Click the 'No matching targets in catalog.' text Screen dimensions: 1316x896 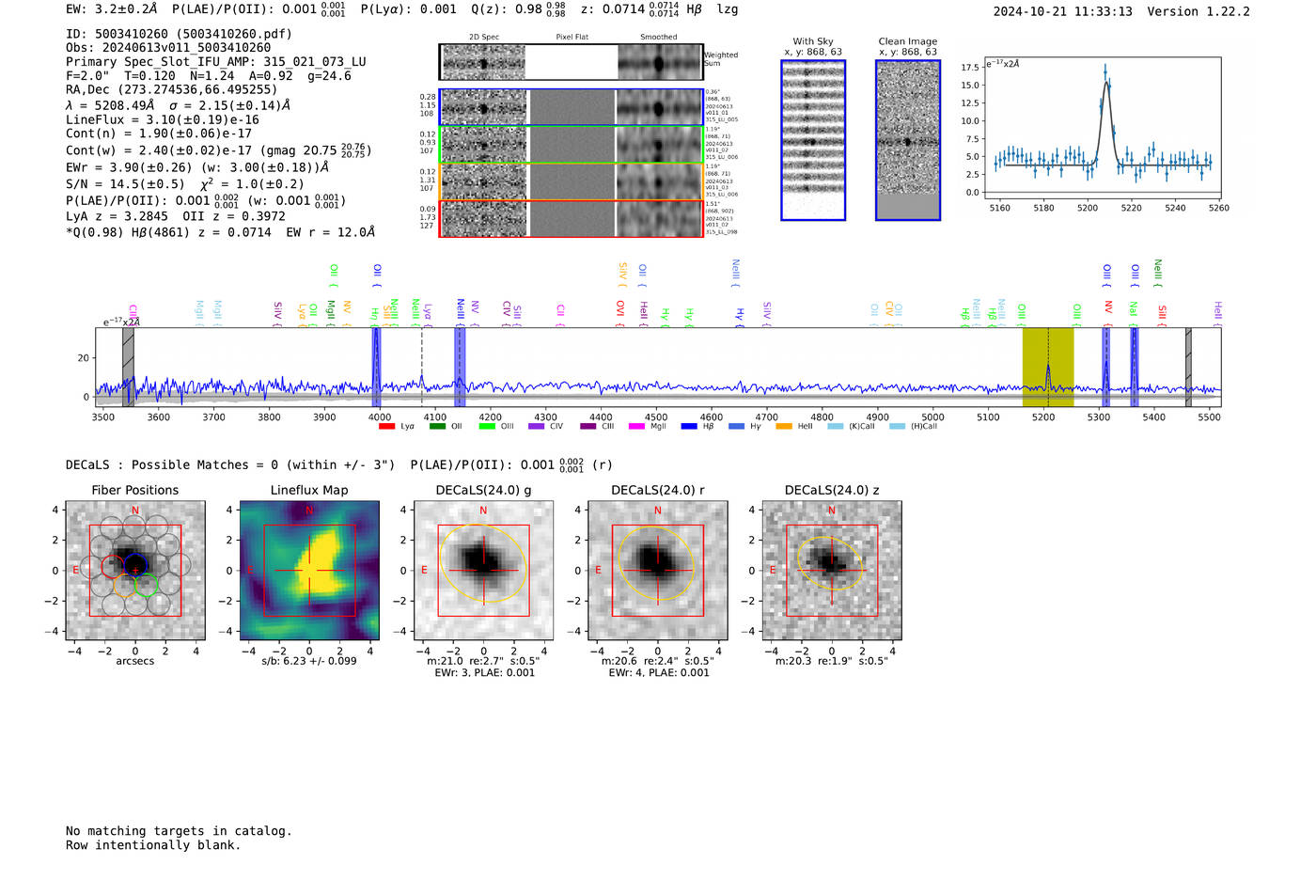179,831
